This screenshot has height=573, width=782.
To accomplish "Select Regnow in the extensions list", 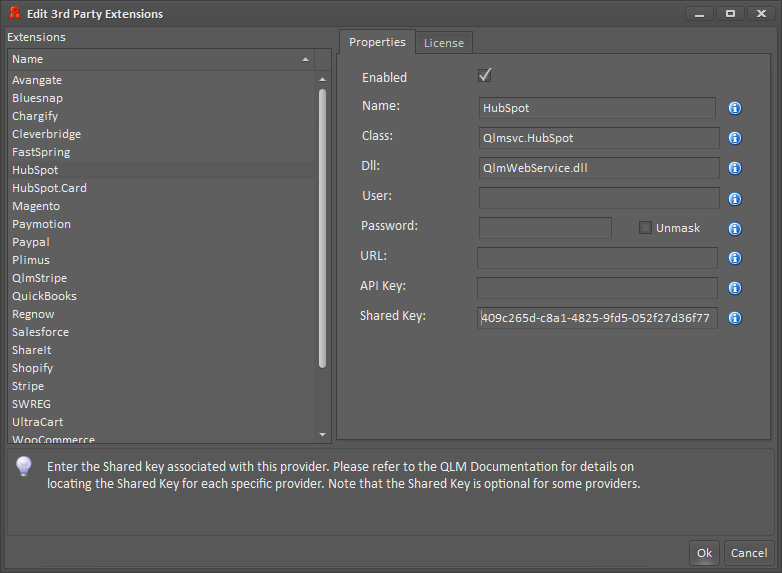I will 161,314.
